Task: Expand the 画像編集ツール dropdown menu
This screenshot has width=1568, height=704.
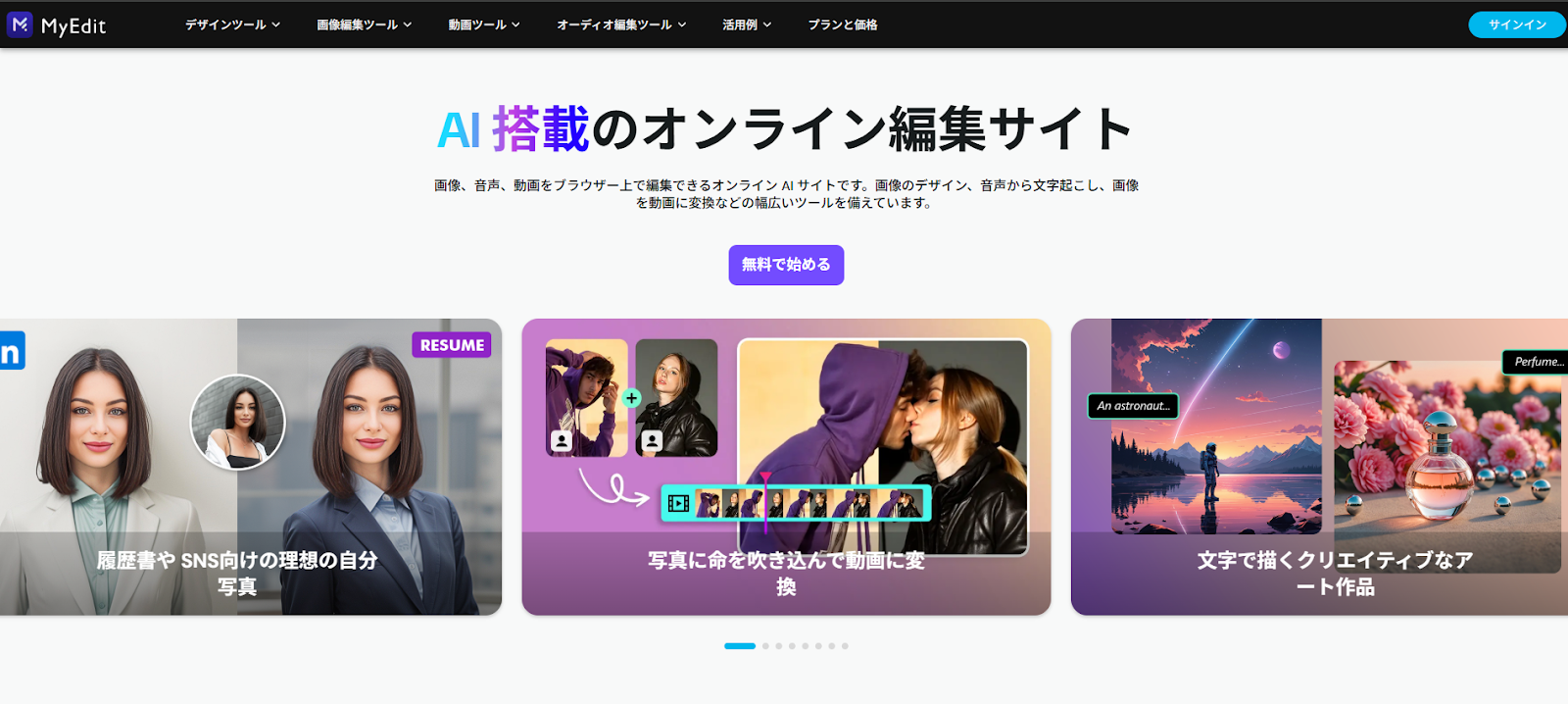Action: tap(364, 25)
